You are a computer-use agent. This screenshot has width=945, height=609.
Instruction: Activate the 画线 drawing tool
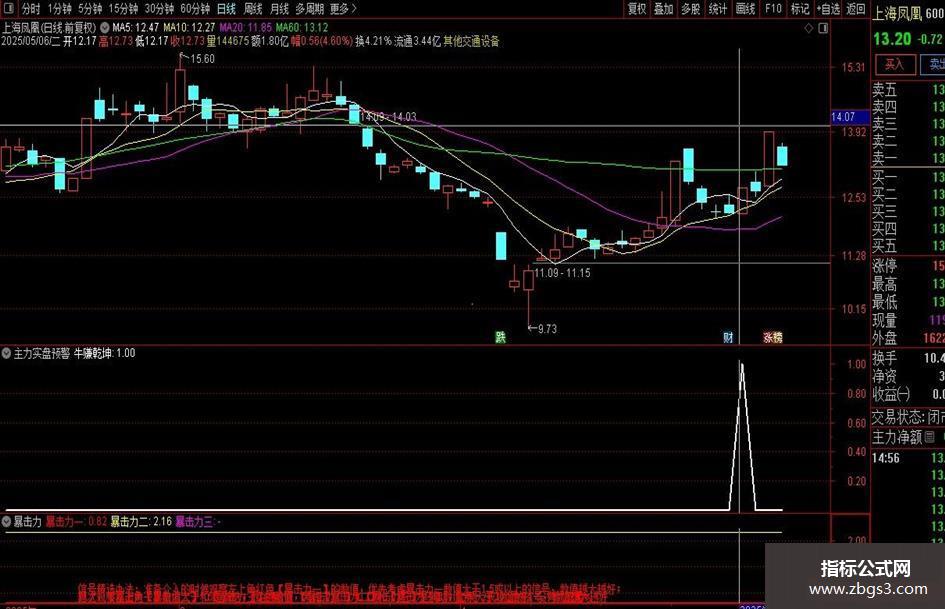tap(746, 9)
